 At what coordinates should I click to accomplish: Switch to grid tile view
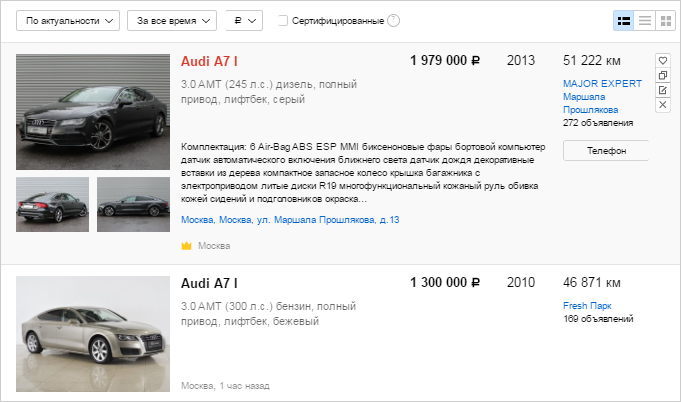(665, 20)
